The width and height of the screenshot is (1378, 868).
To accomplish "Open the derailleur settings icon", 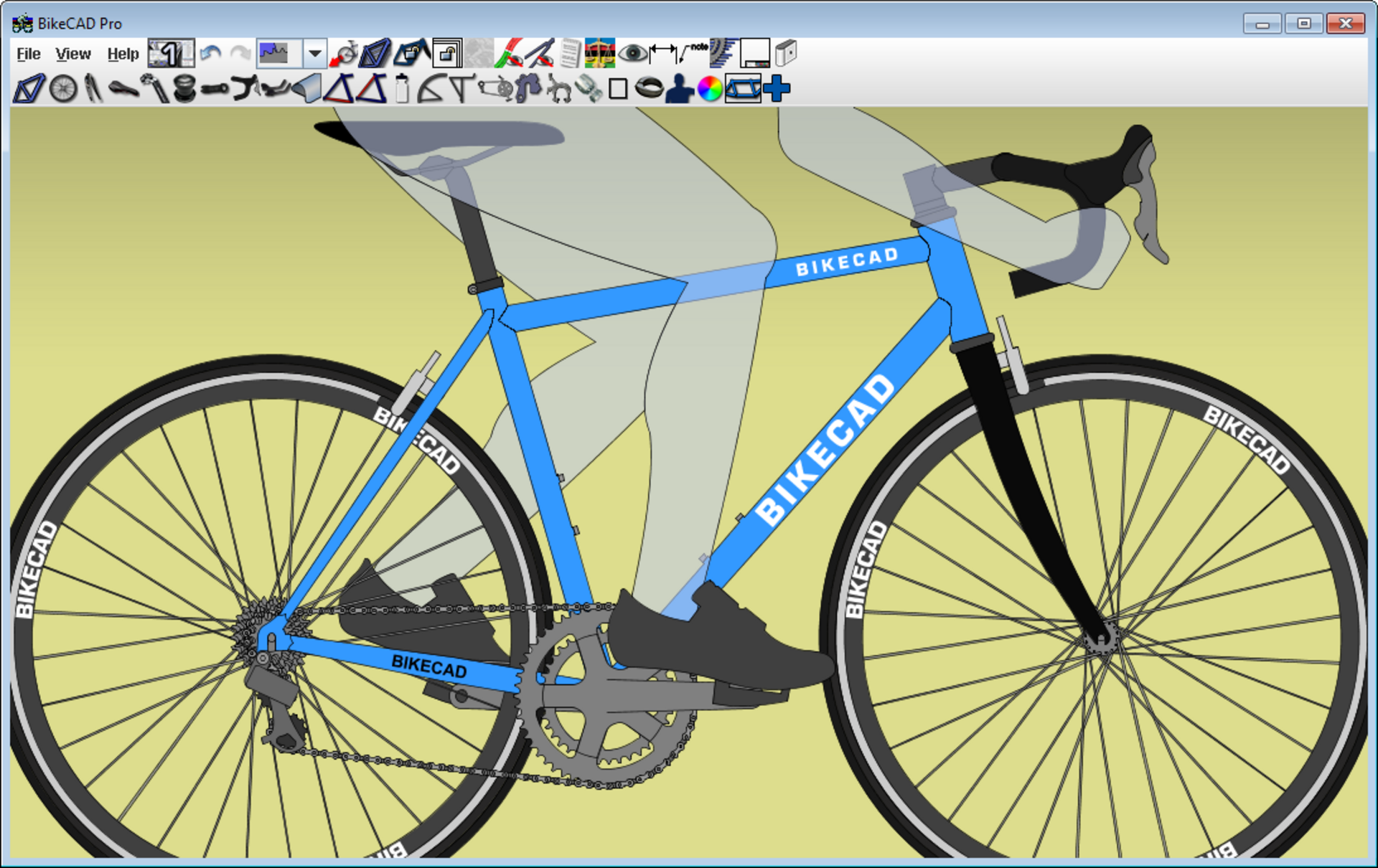I will 528,89.
